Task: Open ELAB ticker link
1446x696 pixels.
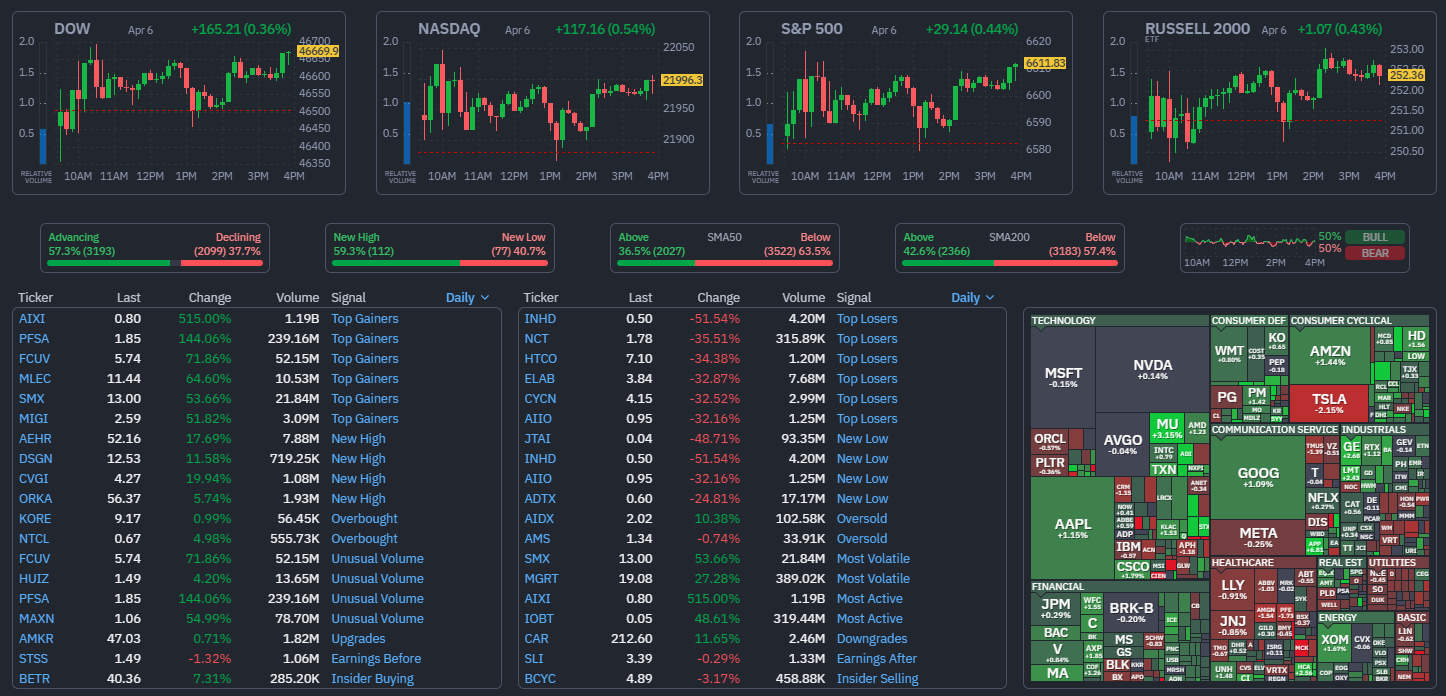Action: tap(540, 378)
